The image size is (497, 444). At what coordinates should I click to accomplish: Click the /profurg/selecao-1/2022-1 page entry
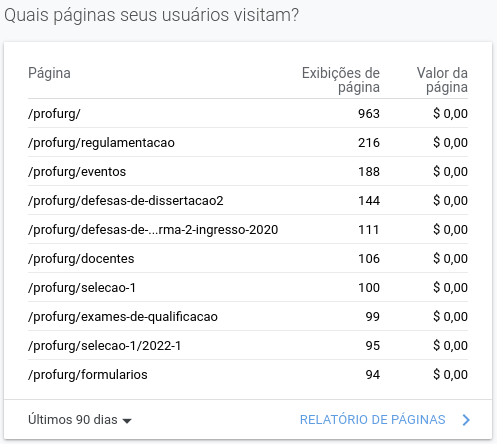click(105, 346)
